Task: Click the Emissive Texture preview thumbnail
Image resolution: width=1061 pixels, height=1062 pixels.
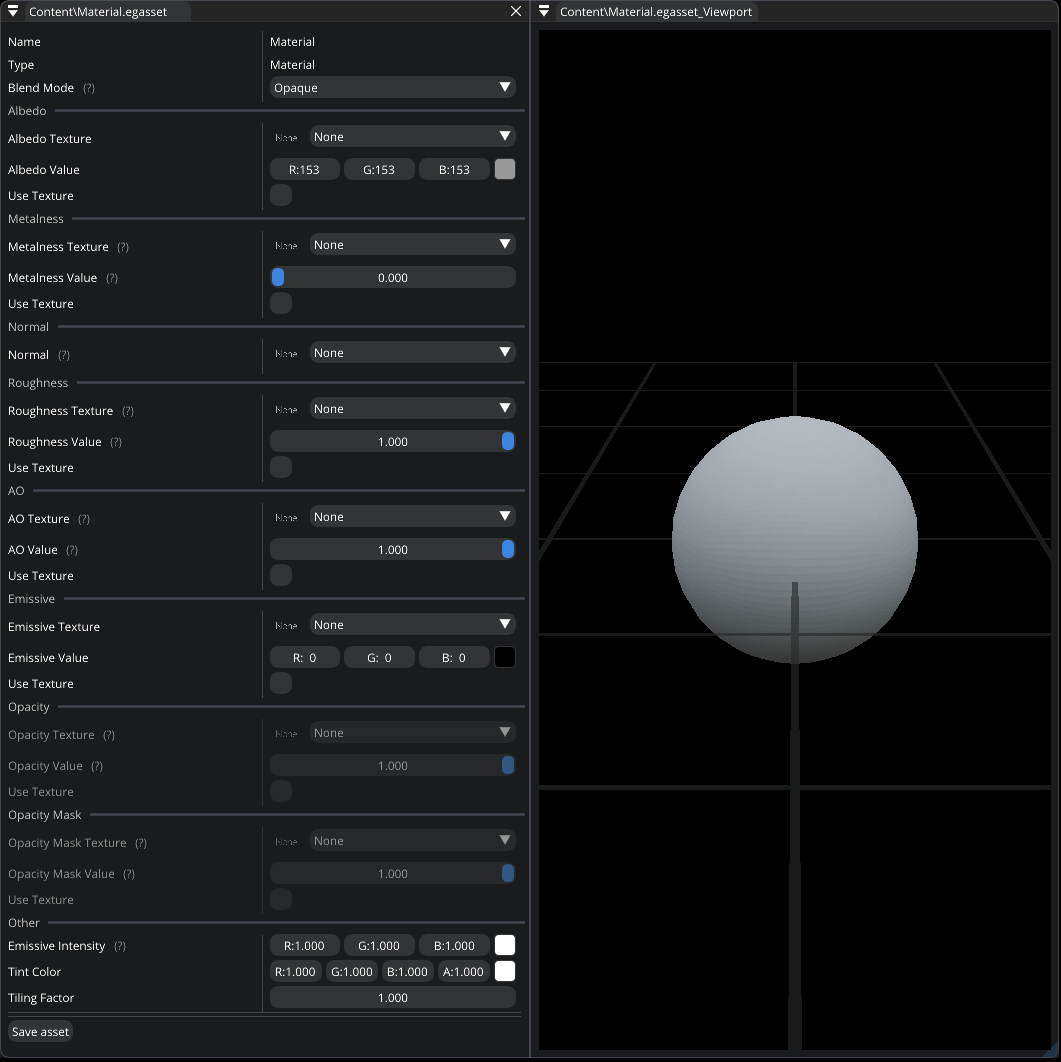Action: (286, 626)
